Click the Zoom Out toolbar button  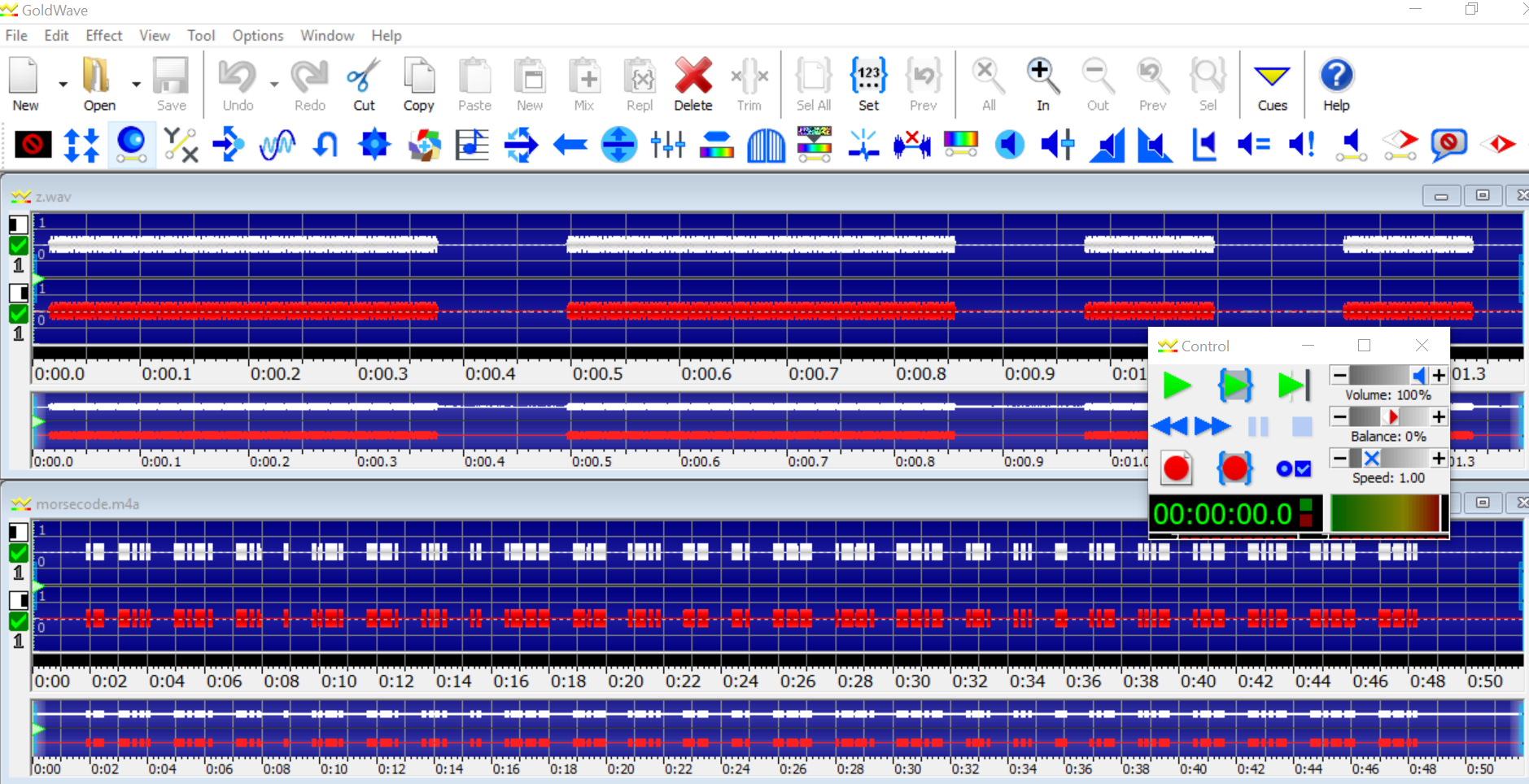point(1098,84)
